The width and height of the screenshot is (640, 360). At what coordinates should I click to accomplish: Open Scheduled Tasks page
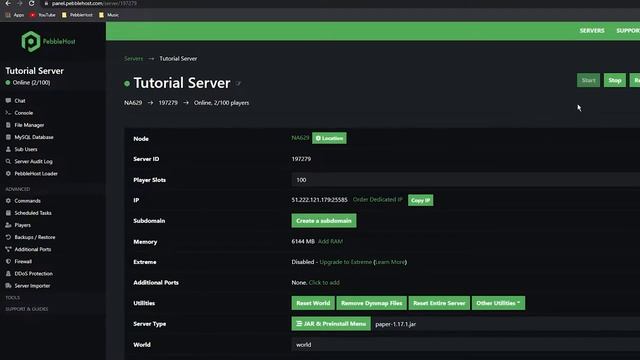coord(33,213)
